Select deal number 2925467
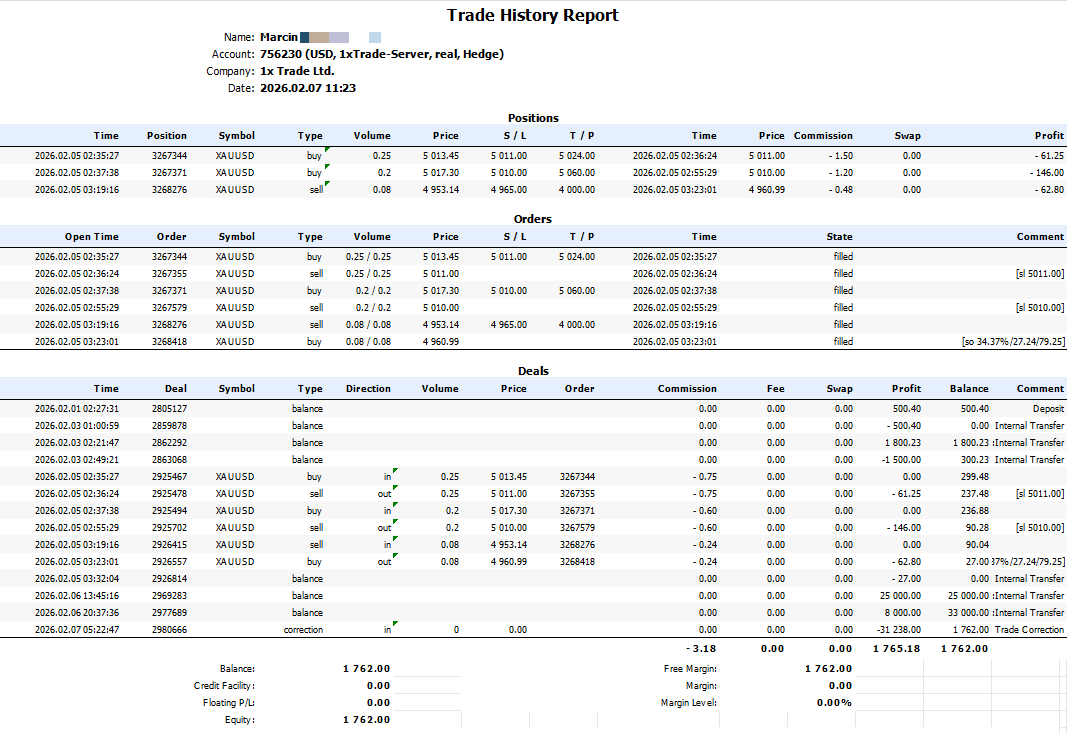 click(x=169, y=477)
